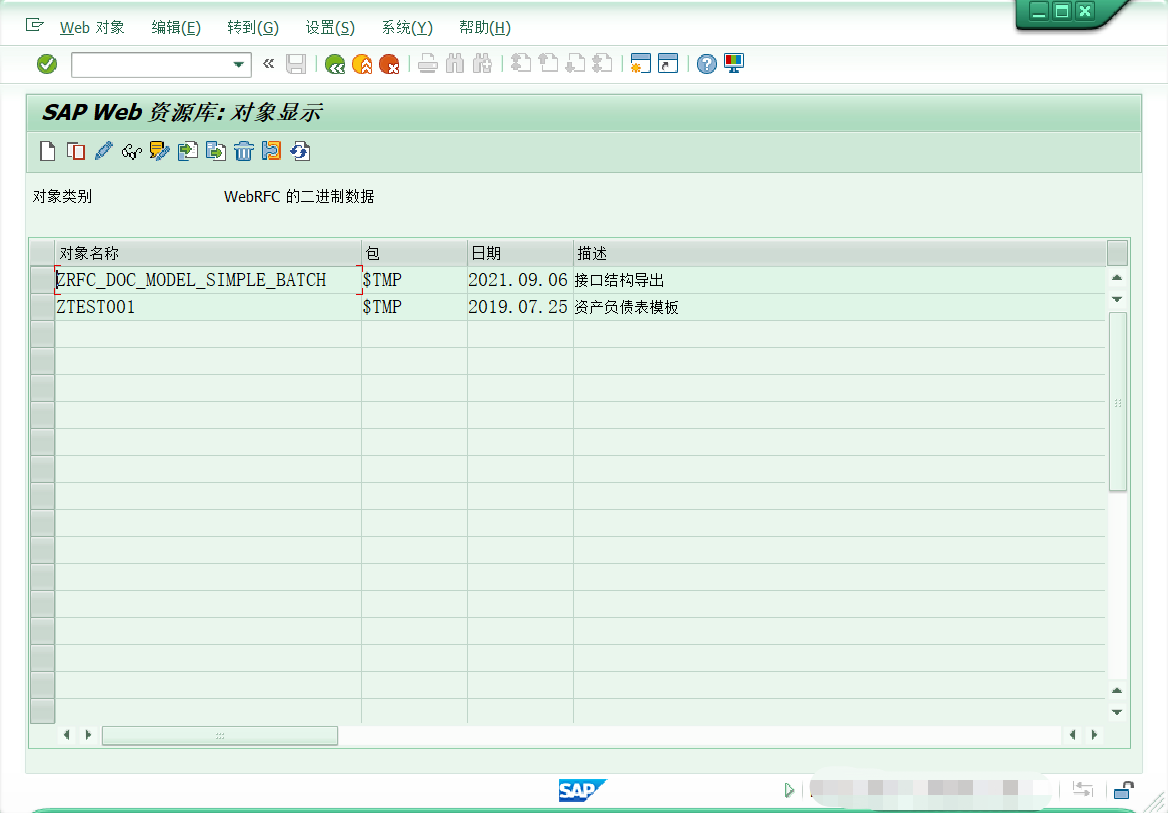Click the 2019.07.25 date cell
The width and height of the screenshot is (1168, 813).
click(519, 307)
